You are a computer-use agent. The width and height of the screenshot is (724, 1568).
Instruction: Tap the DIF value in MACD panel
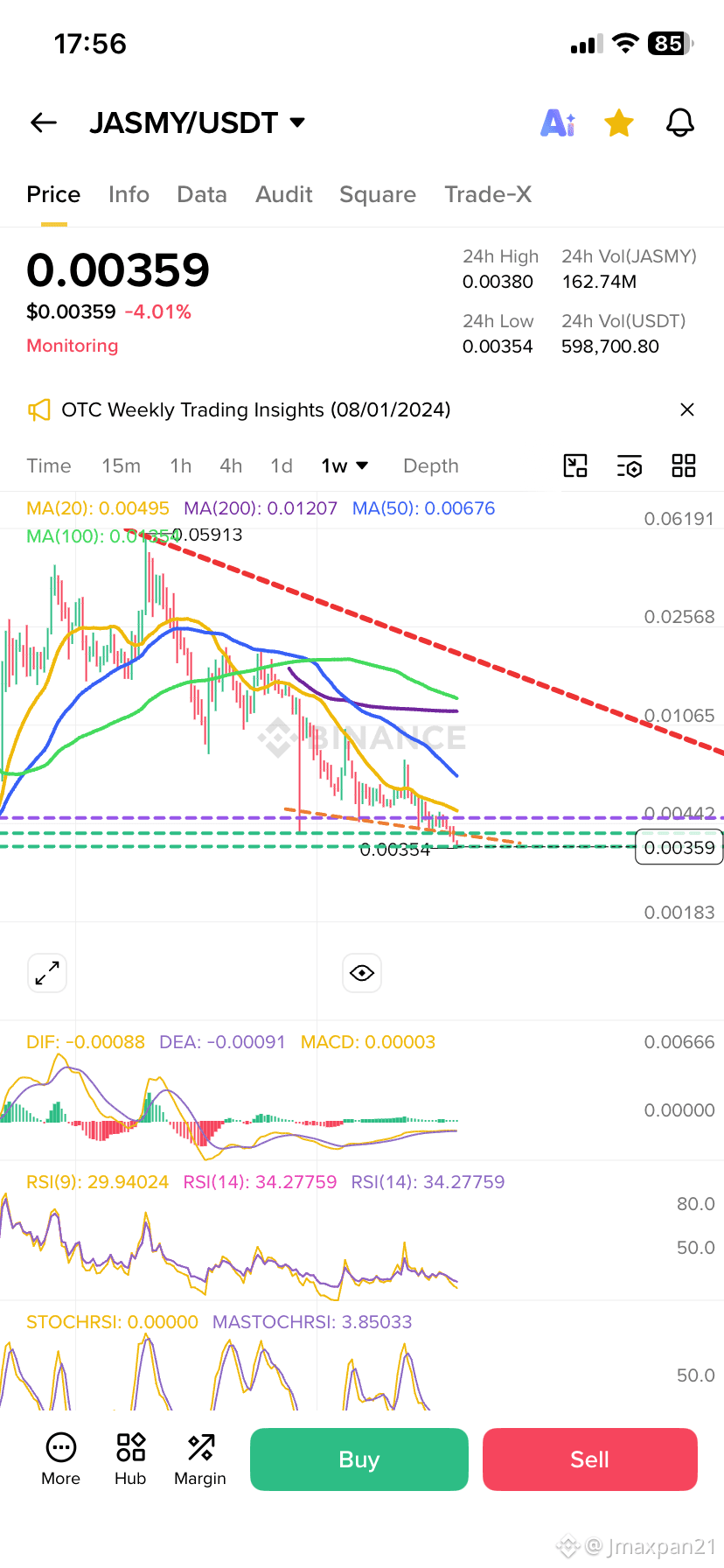(86, 1042)
